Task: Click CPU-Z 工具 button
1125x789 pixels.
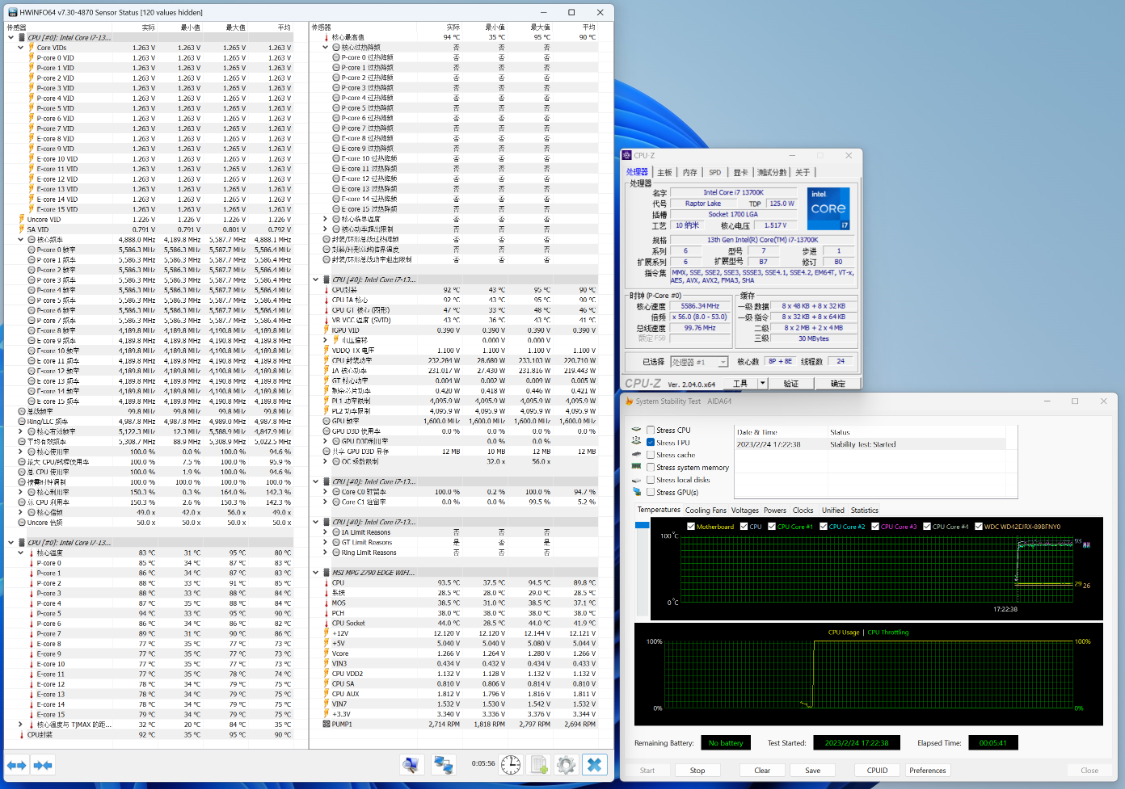Action: click(740, 384)
